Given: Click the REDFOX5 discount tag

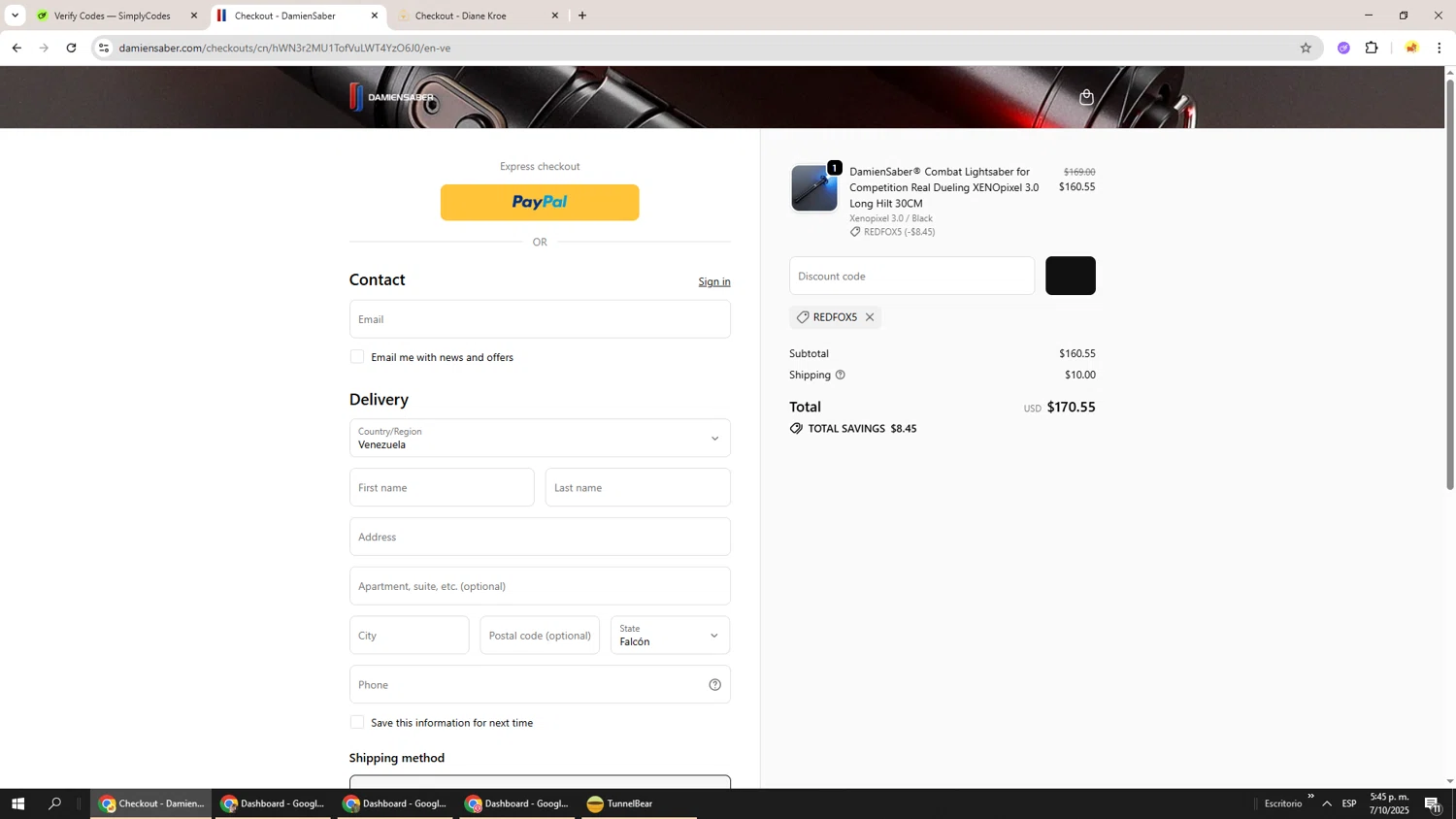Looking at the screenshot, I should [835, 317].
